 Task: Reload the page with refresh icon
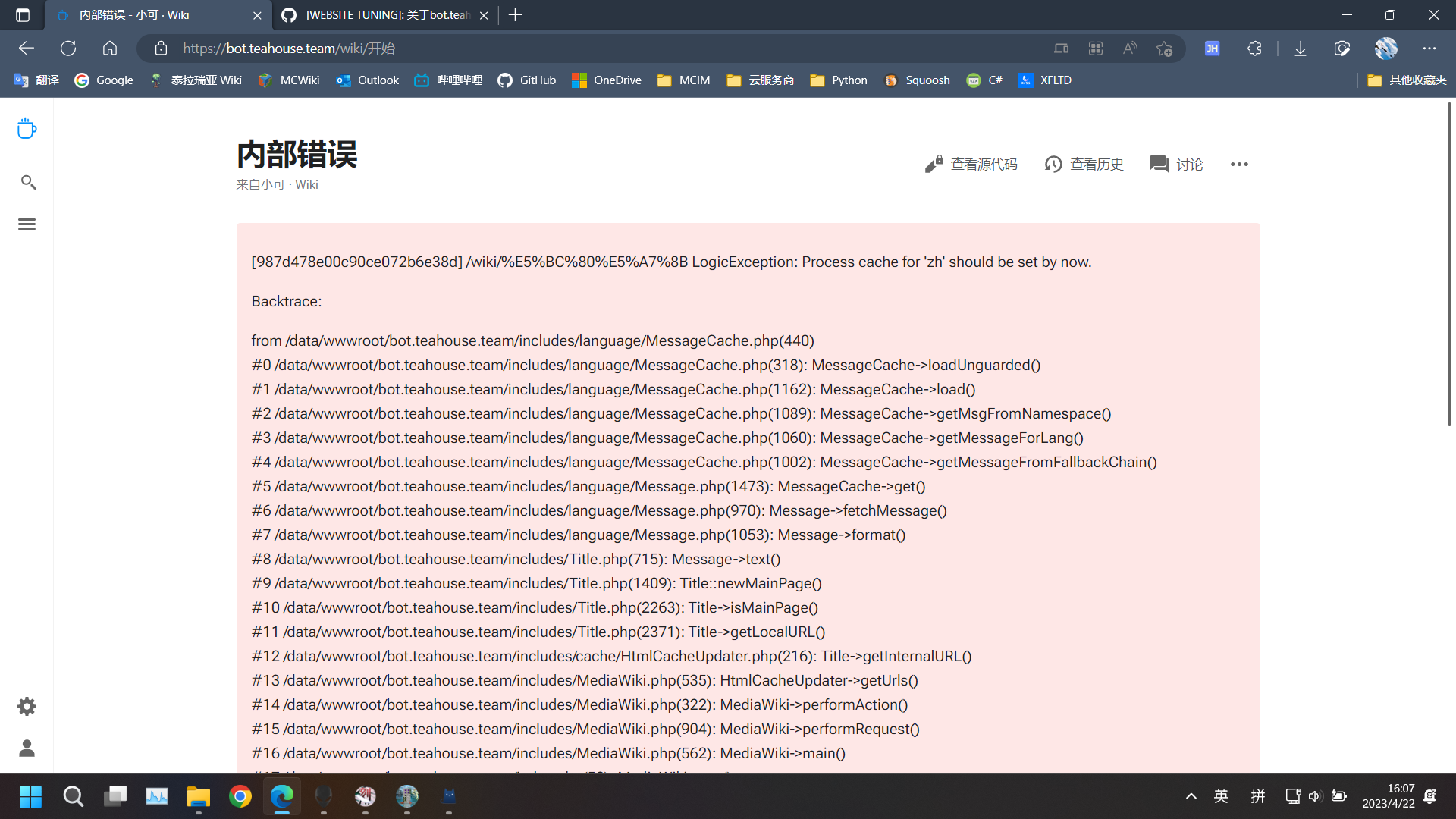pyautogui.click(x=68, y=48)
